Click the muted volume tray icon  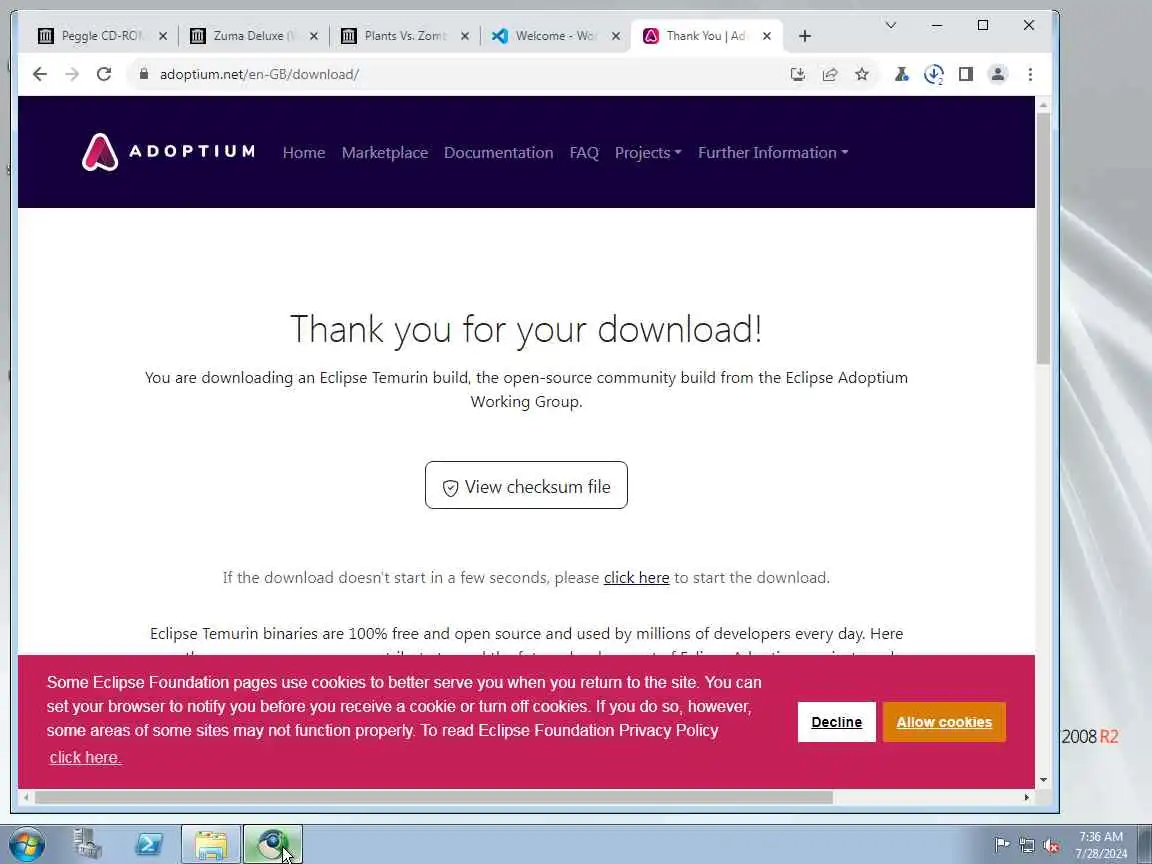[1051, 846]
